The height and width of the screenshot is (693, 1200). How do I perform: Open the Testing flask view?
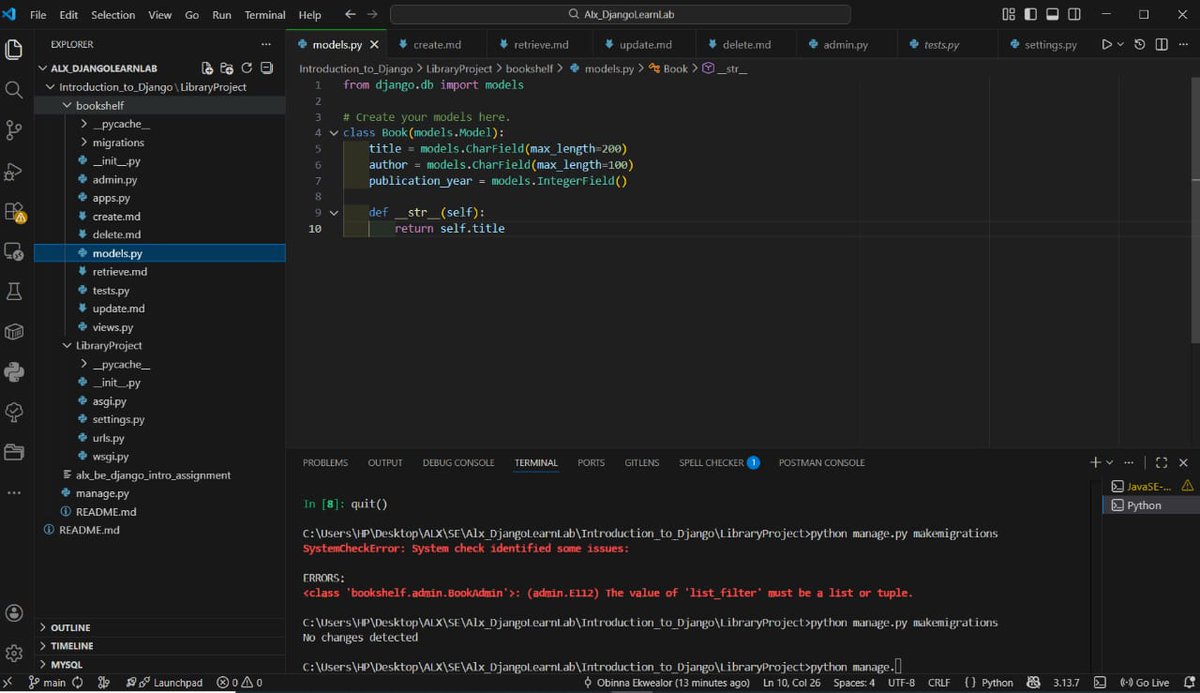14,292
